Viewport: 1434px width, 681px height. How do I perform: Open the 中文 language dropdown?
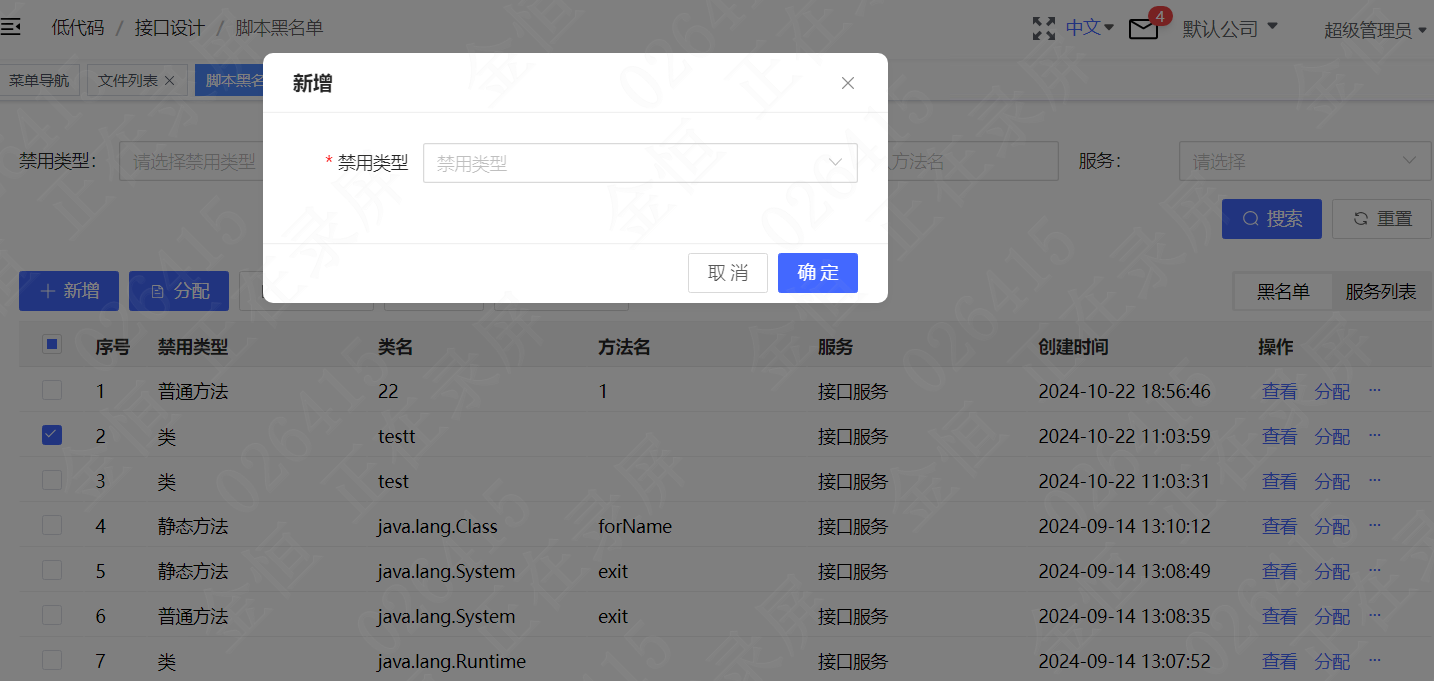[x=1089, y=28]
